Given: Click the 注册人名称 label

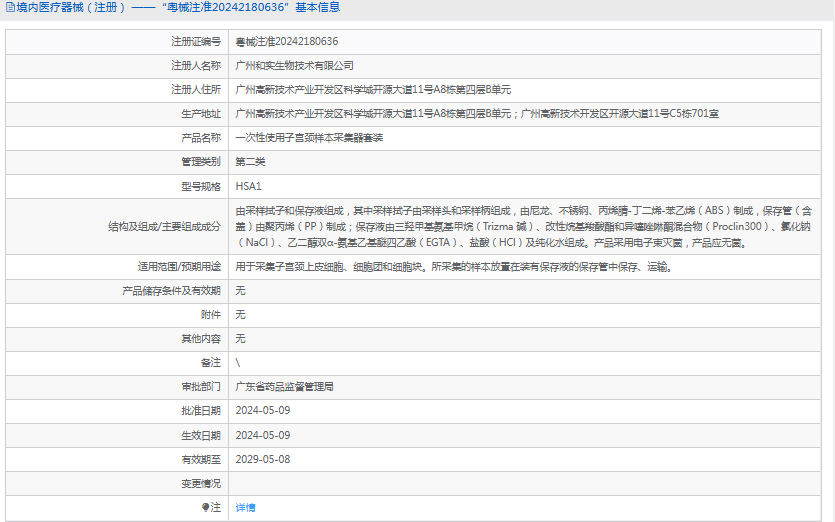Looking at the screenshot, I should pyautogui.click(x=196, y=66).
